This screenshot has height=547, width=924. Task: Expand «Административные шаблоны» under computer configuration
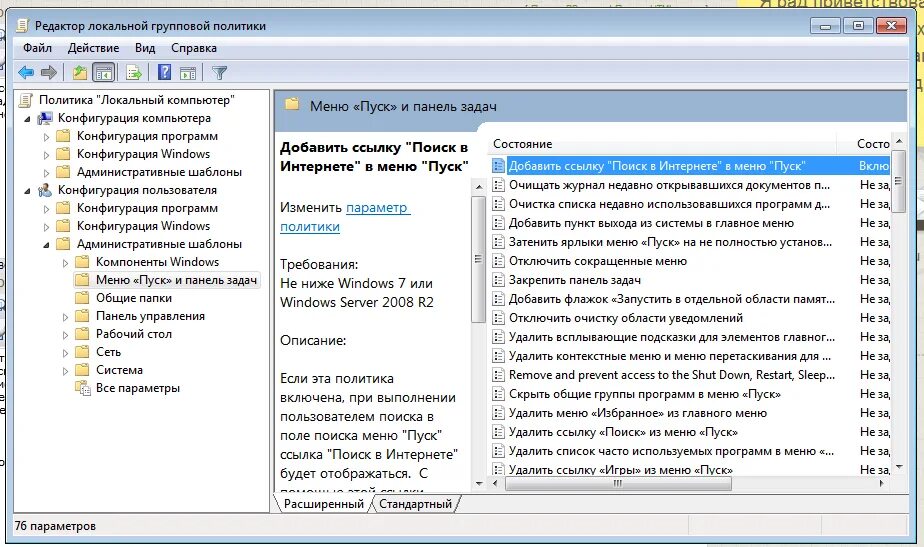click(46, 173)
